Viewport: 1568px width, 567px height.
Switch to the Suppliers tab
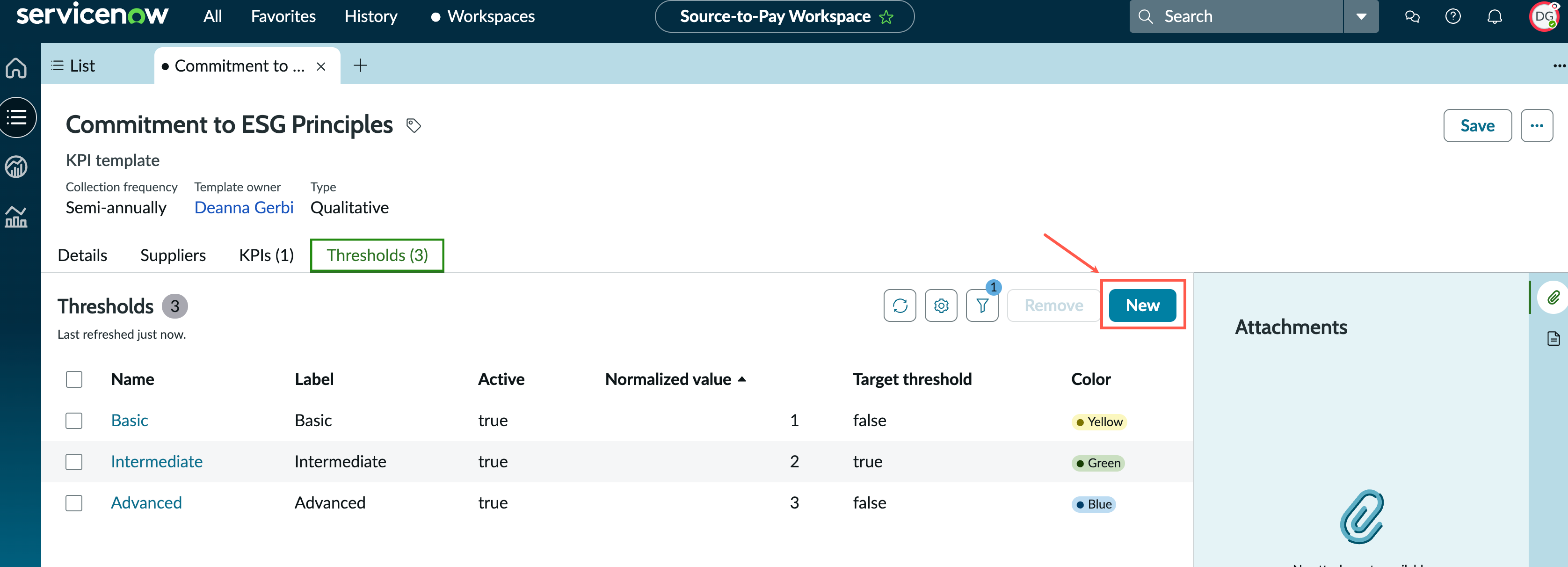[173, 255]
